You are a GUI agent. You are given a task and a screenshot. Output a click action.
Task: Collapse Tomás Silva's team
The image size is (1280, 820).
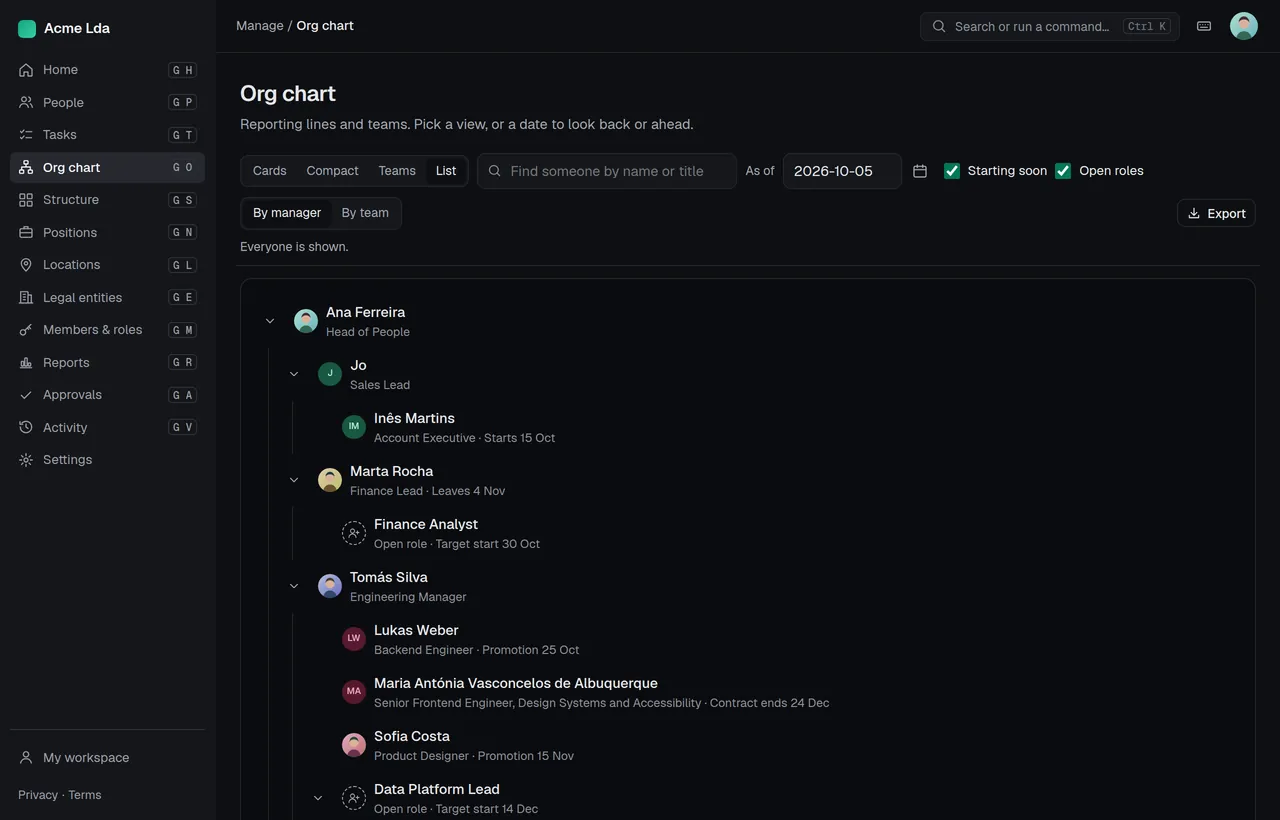click(294, 586)
